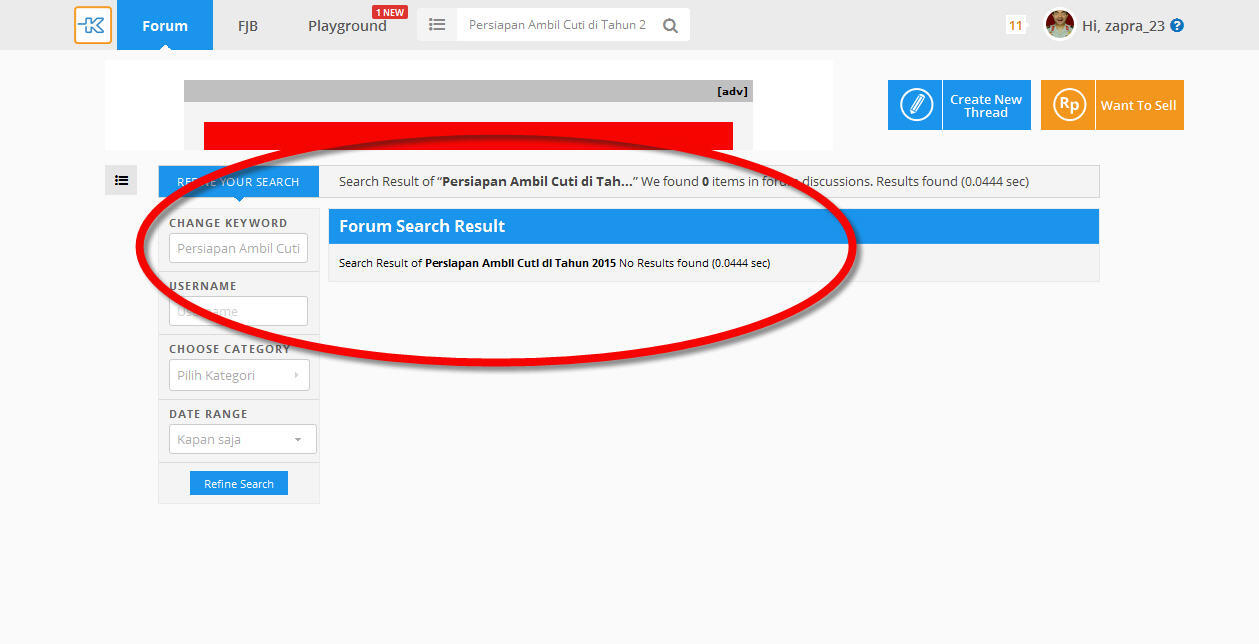Click the pencil icon for new thread
The width and height of the screenshot is (1259, 644).
(916, 105)
